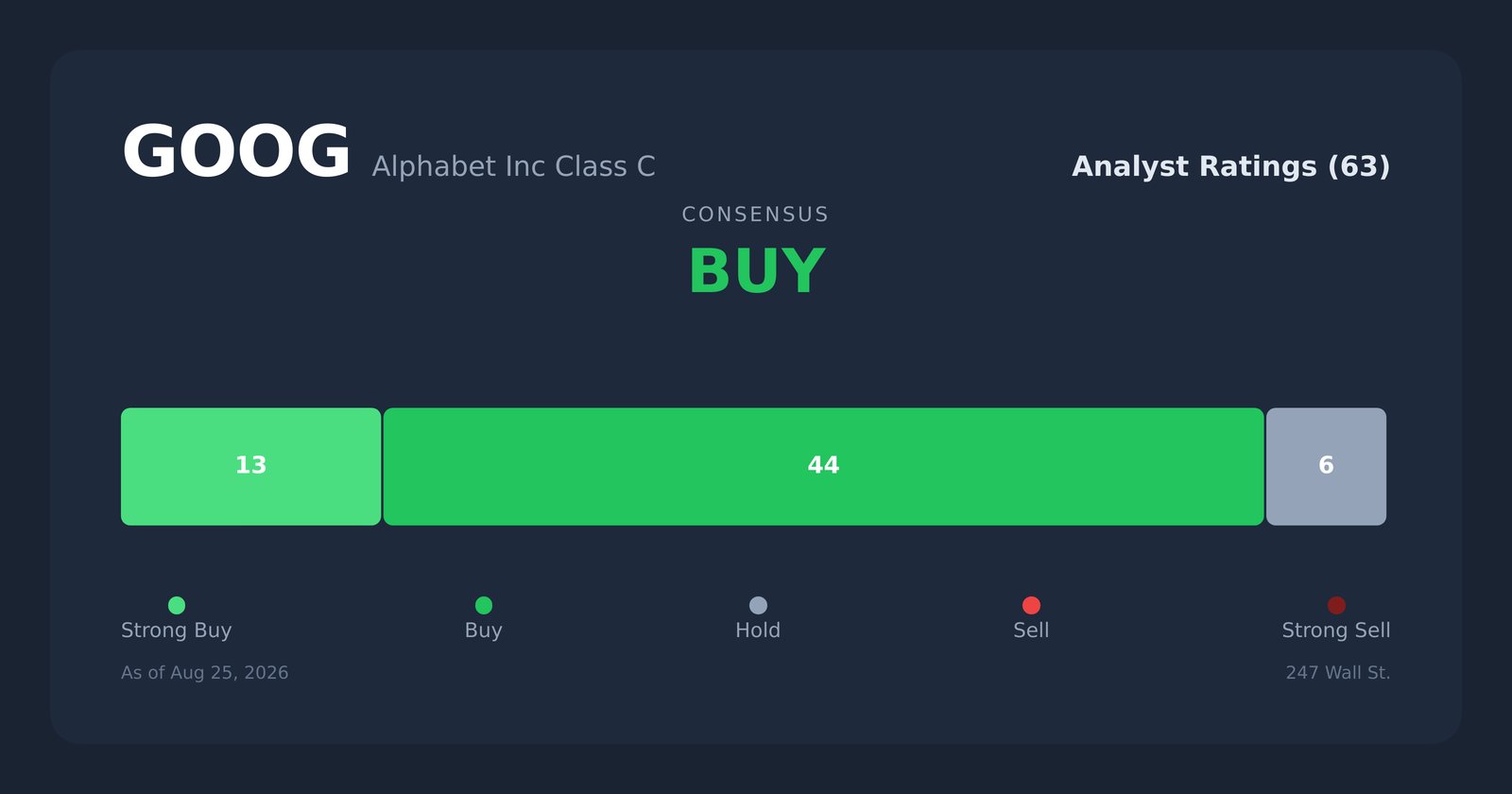The height and width of the screenshot is (794, 1512).
Task: Click the Strong Buy legend dot
Action: coord(177,605)
